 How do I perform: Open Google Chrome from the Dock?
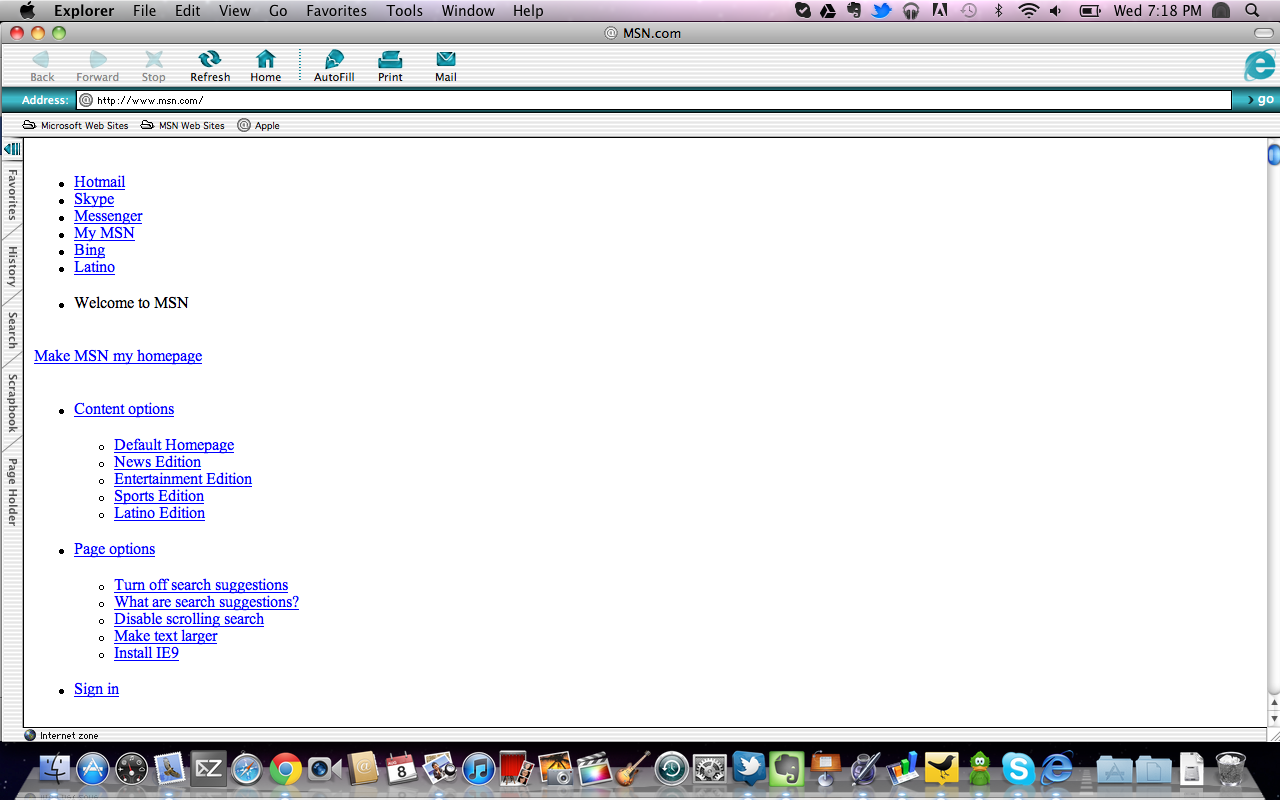[x=285, y=769]
